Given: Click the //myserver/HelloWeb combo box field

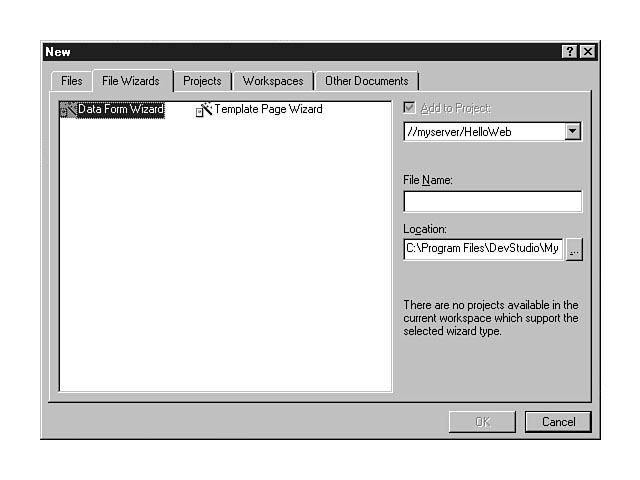Looking at the screenshot, I should pos(482,132).
